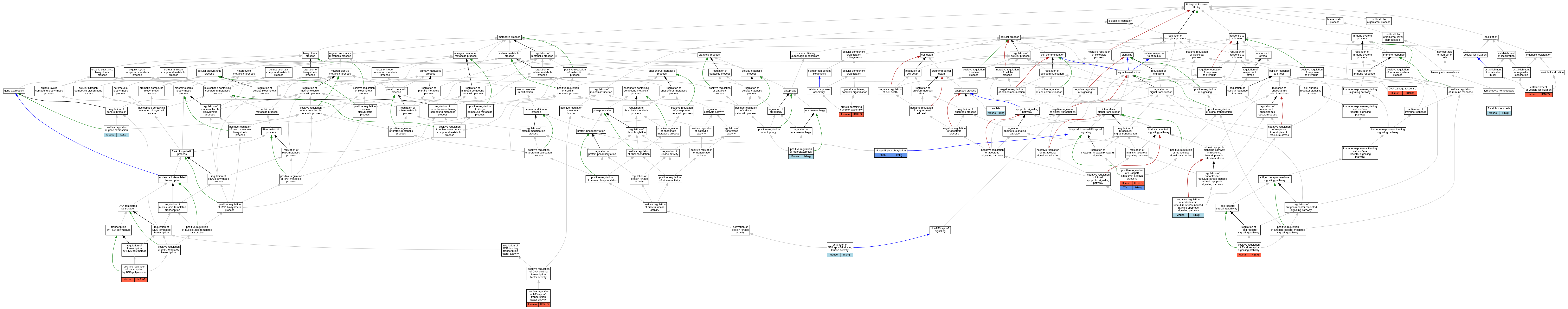This screenshot has width=1568, height=309.
Task: Select the 'gene expression' node
Action: [x=14, y=91]
